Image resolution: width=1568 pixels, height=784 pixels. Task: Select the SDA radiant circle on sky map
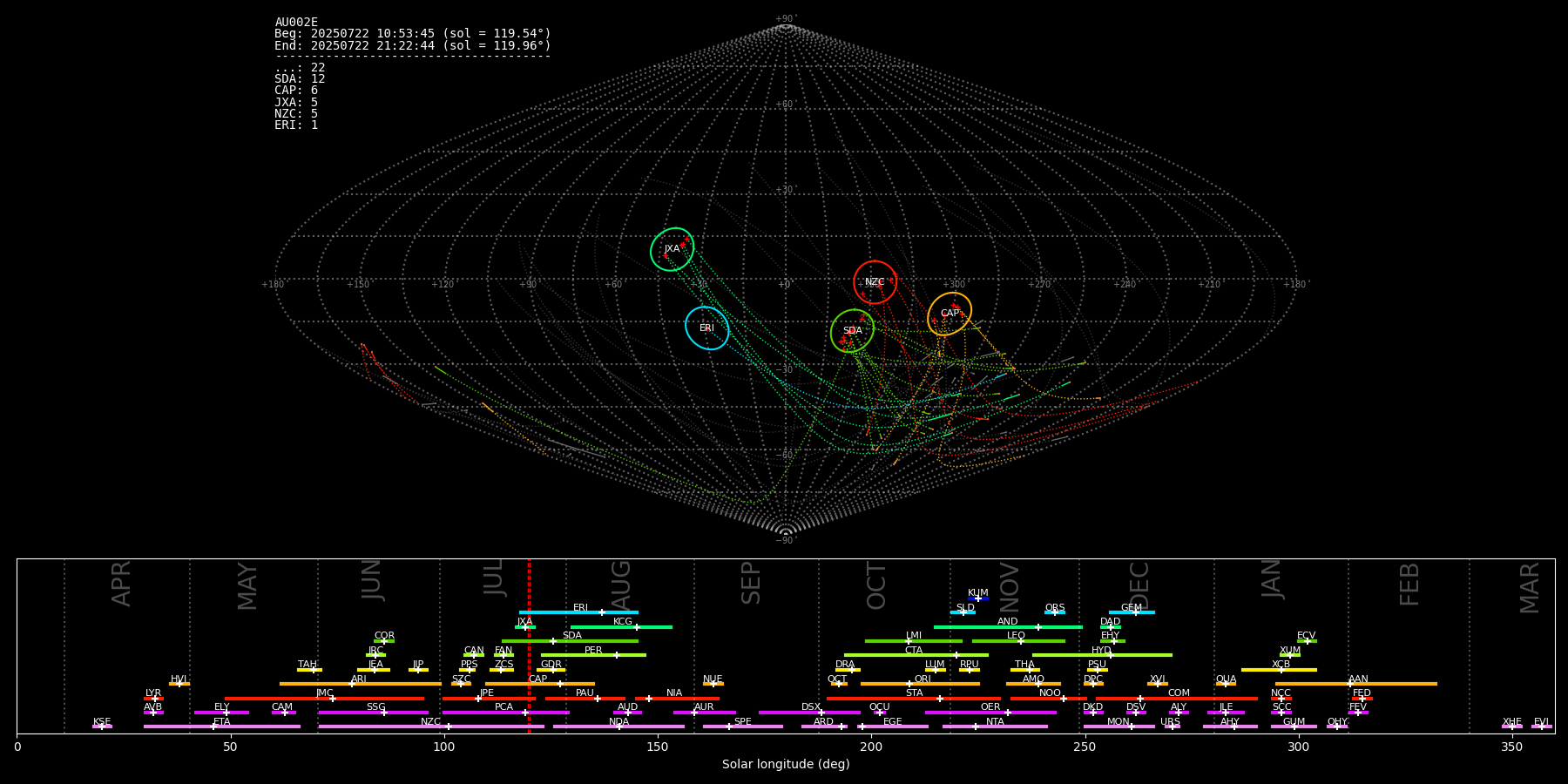(852, 331)
